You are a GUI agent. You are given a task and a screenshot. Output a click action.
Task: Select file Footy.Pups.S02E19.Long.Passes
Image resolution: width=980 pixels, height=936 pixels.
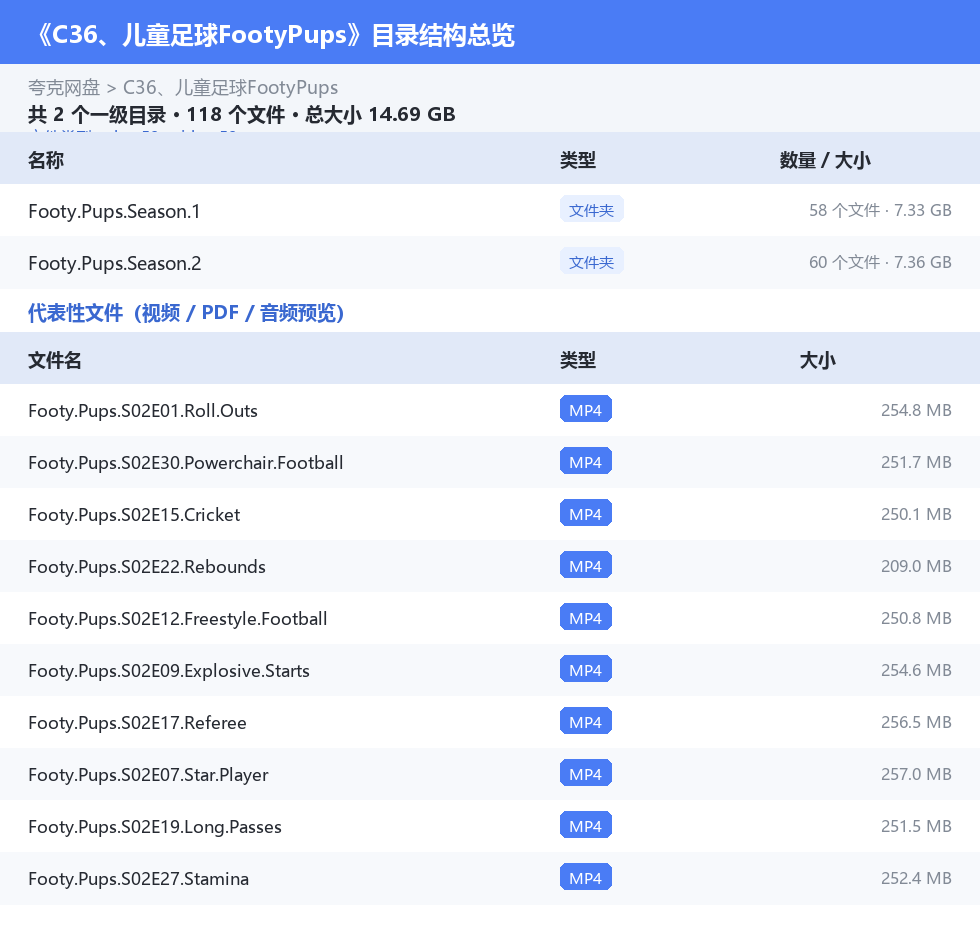154,826
